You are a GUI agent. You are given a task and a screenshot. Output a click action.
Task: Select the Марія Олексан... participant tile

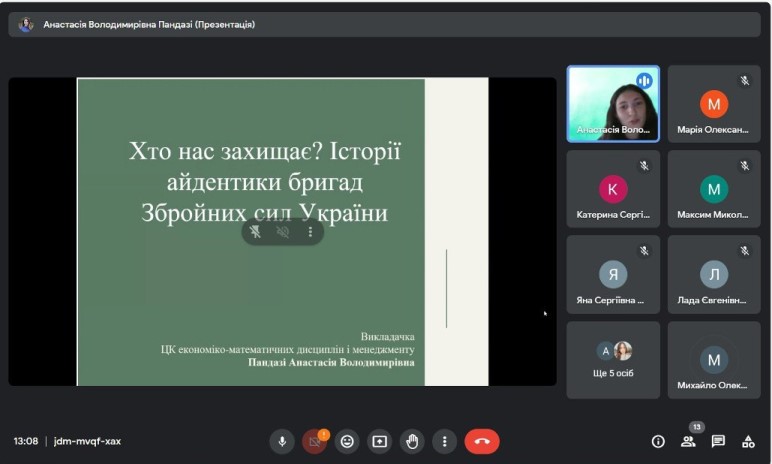[x=714, y=104]
